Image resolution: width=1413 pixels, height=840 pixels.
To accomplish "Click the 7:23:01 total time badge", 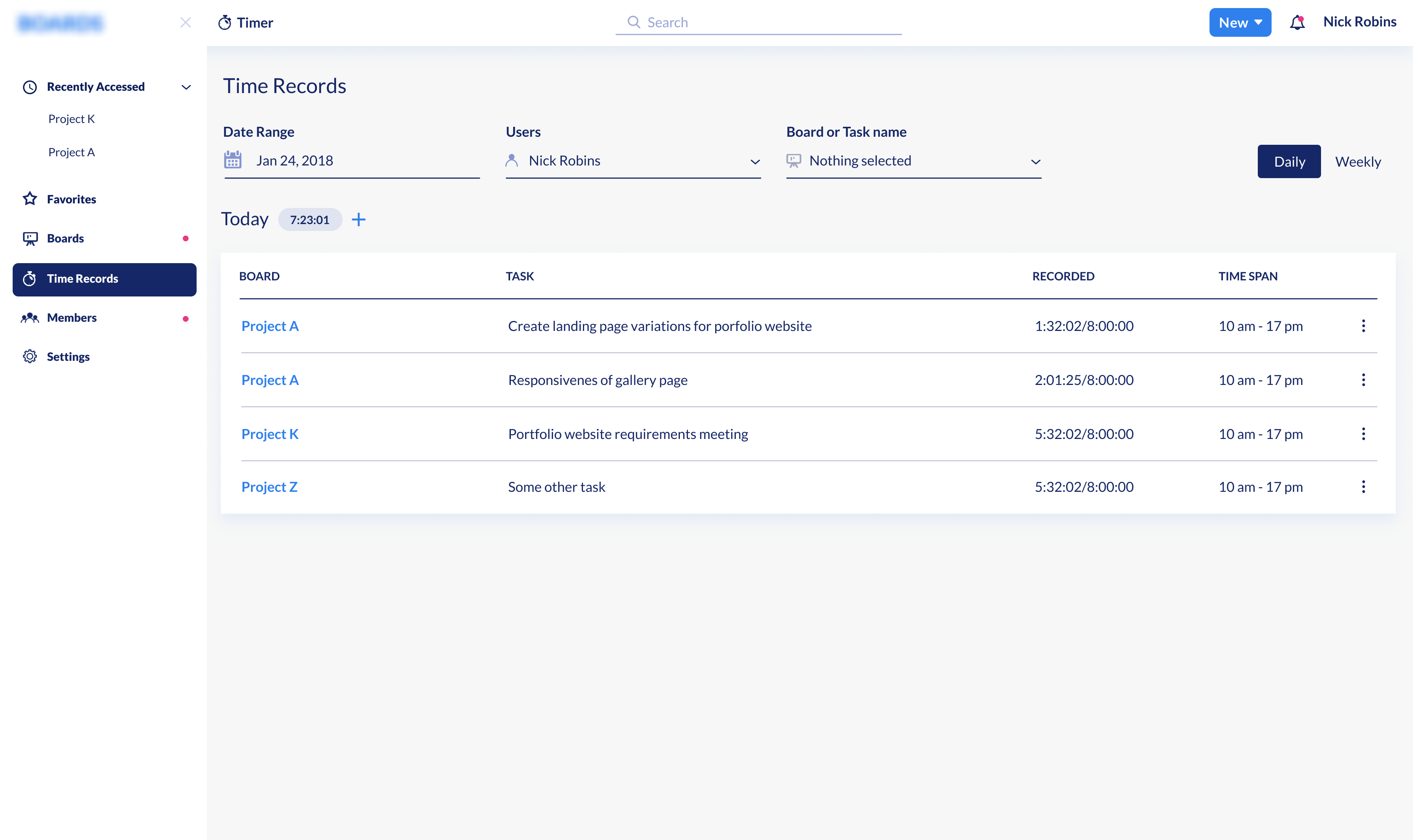I will 310,219.
